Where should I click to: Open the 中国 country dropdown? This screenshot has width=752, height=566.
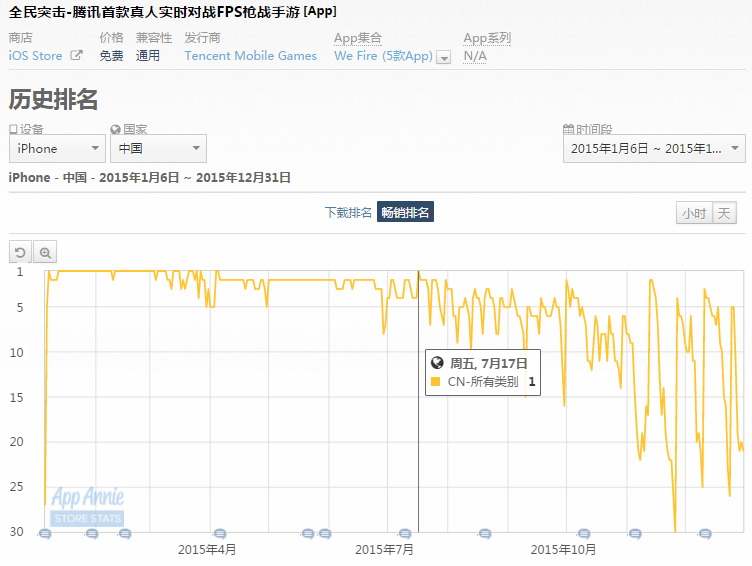pyautogui.click(x=158, y=149)
